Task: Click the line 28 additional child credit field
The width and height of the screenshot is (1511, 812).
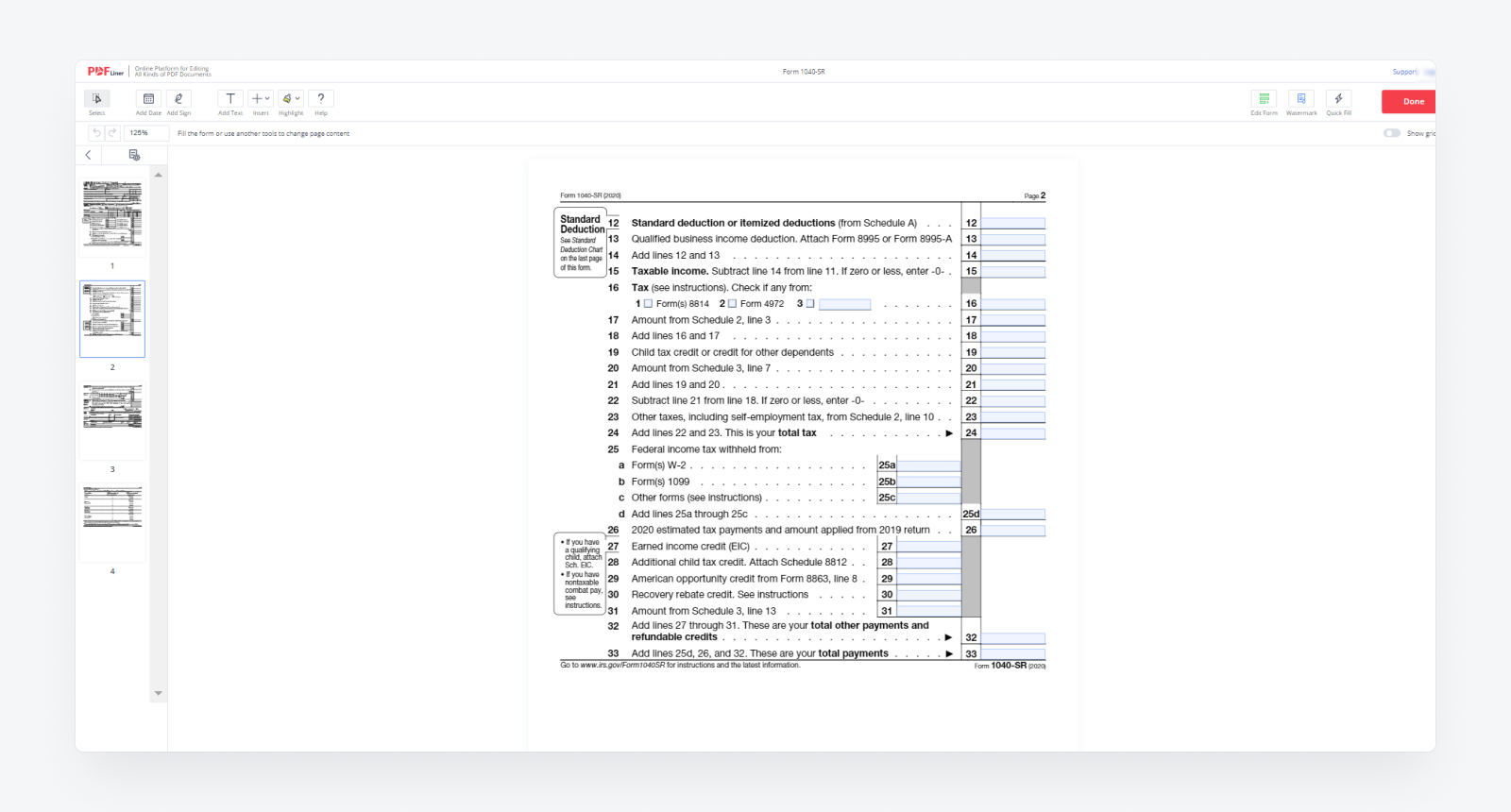Action: point(928,563)
